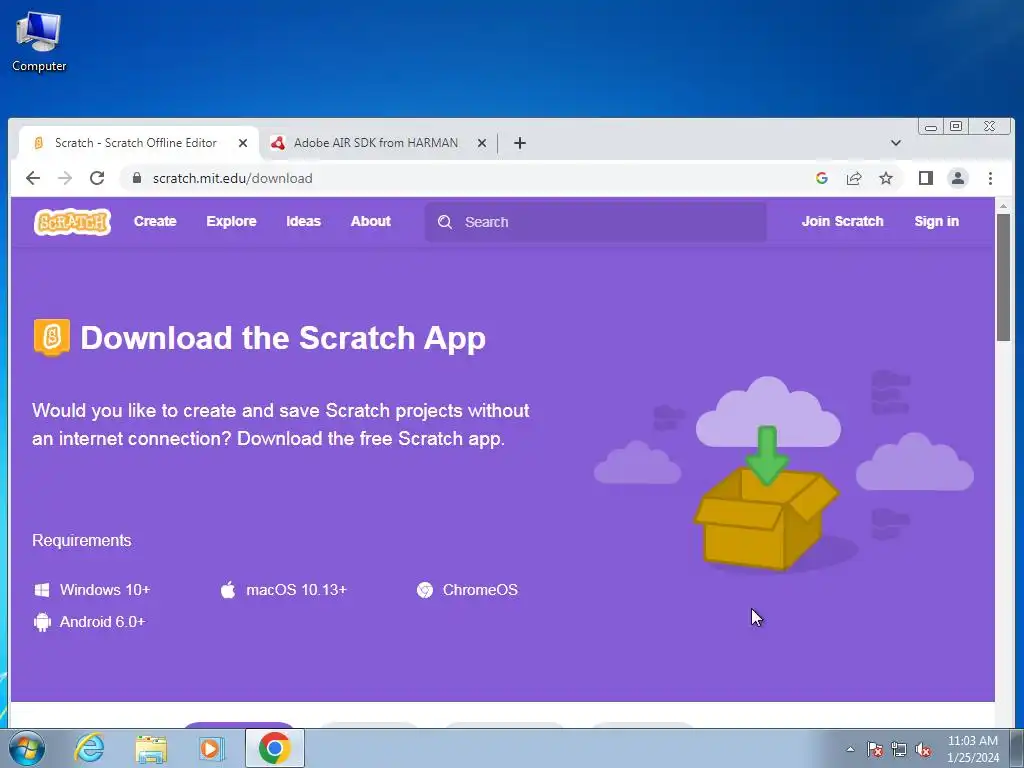Open the Ideas page
This screenshot has height=768, width=1024.
303,221
